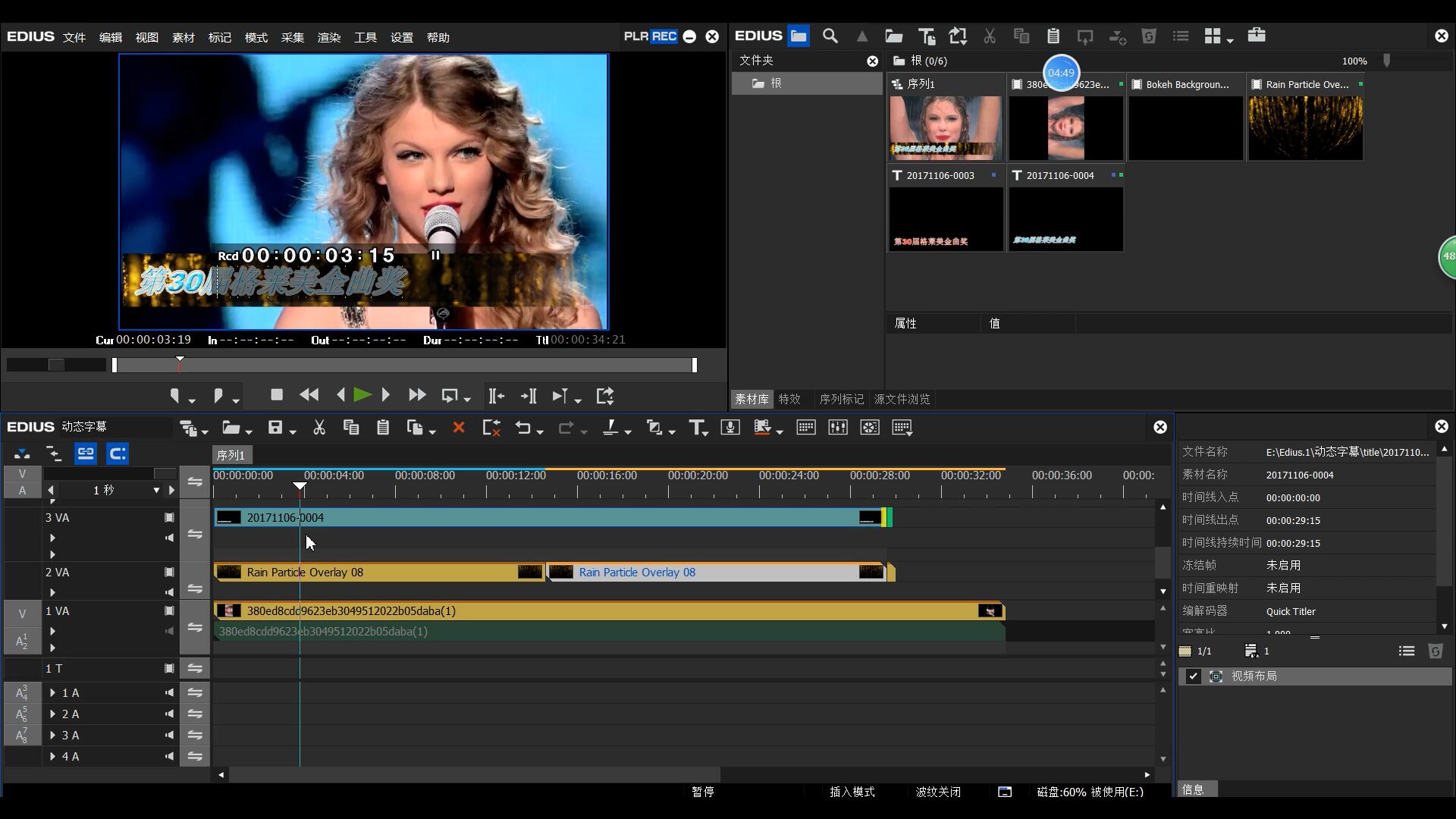Toggle the sync lock on track 1 T

click(195, 669)
